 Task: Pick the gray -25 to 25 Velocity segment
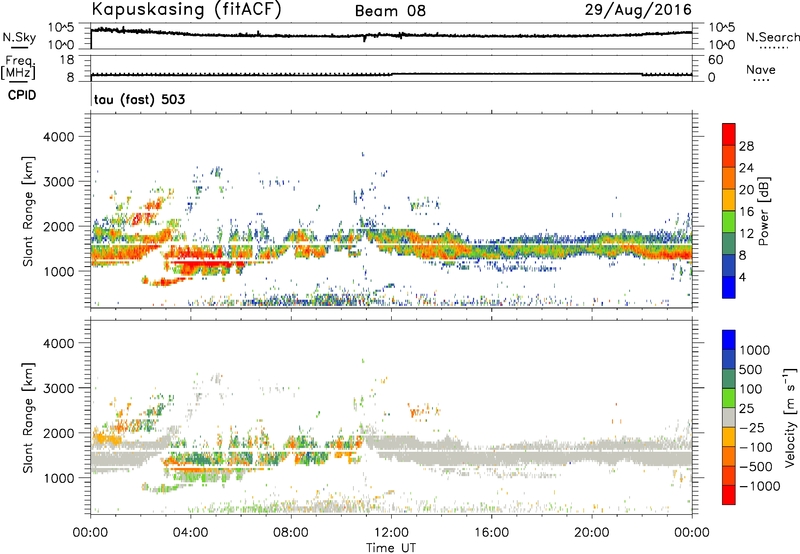[729, 417]
